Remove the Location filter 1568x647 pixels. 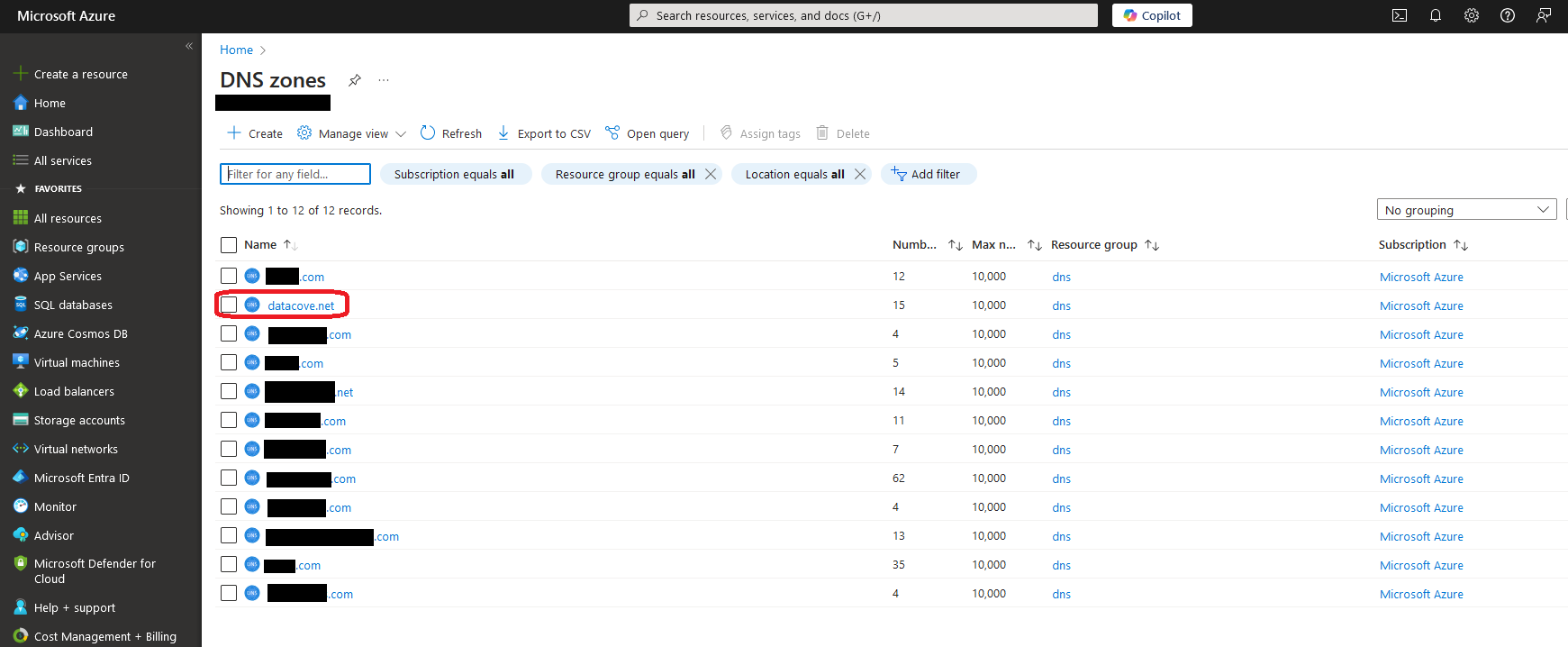click(x=860, y=174)
